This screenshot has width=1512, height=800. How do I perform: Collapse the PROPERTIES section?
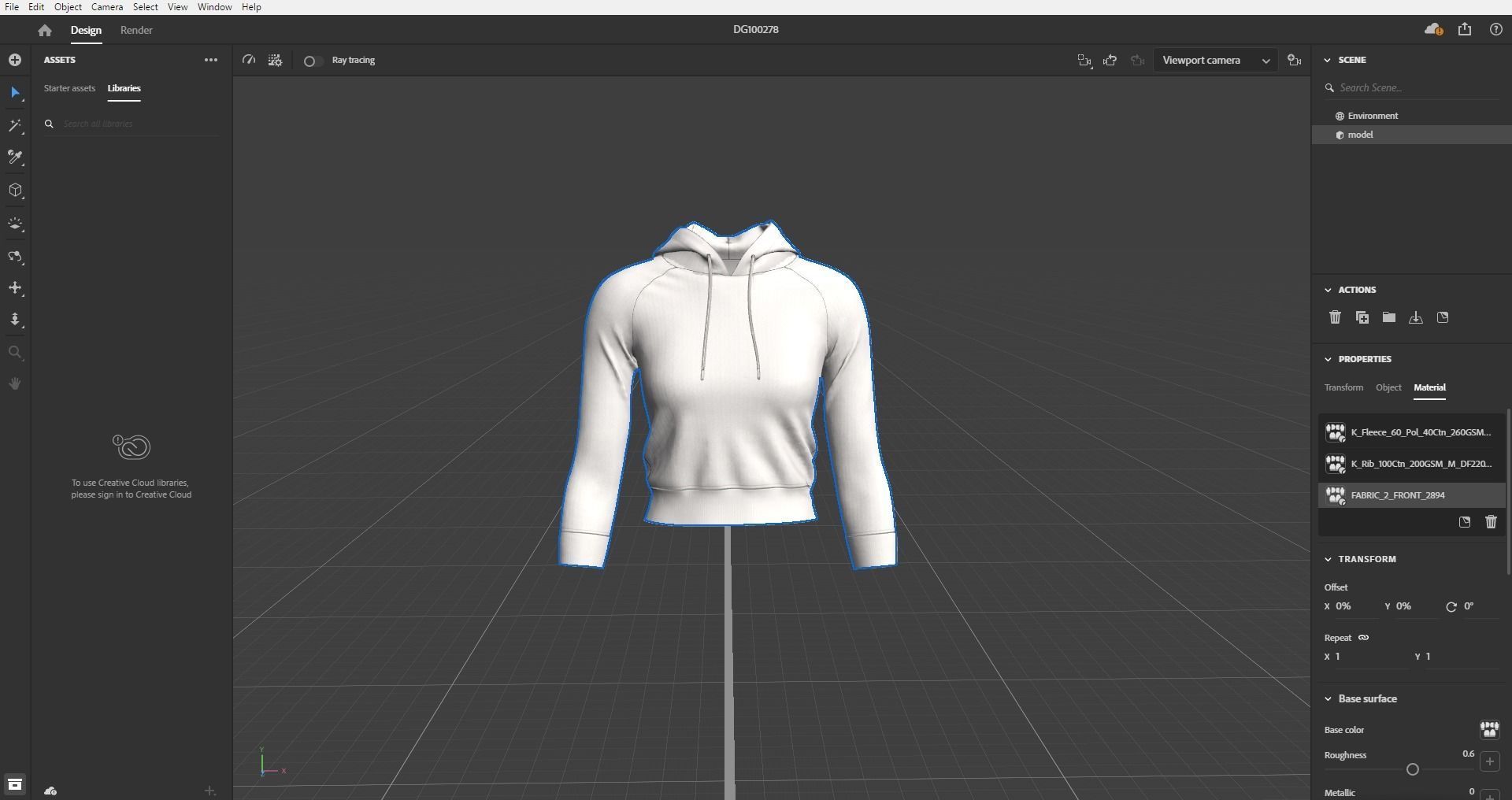(1328, 359)
